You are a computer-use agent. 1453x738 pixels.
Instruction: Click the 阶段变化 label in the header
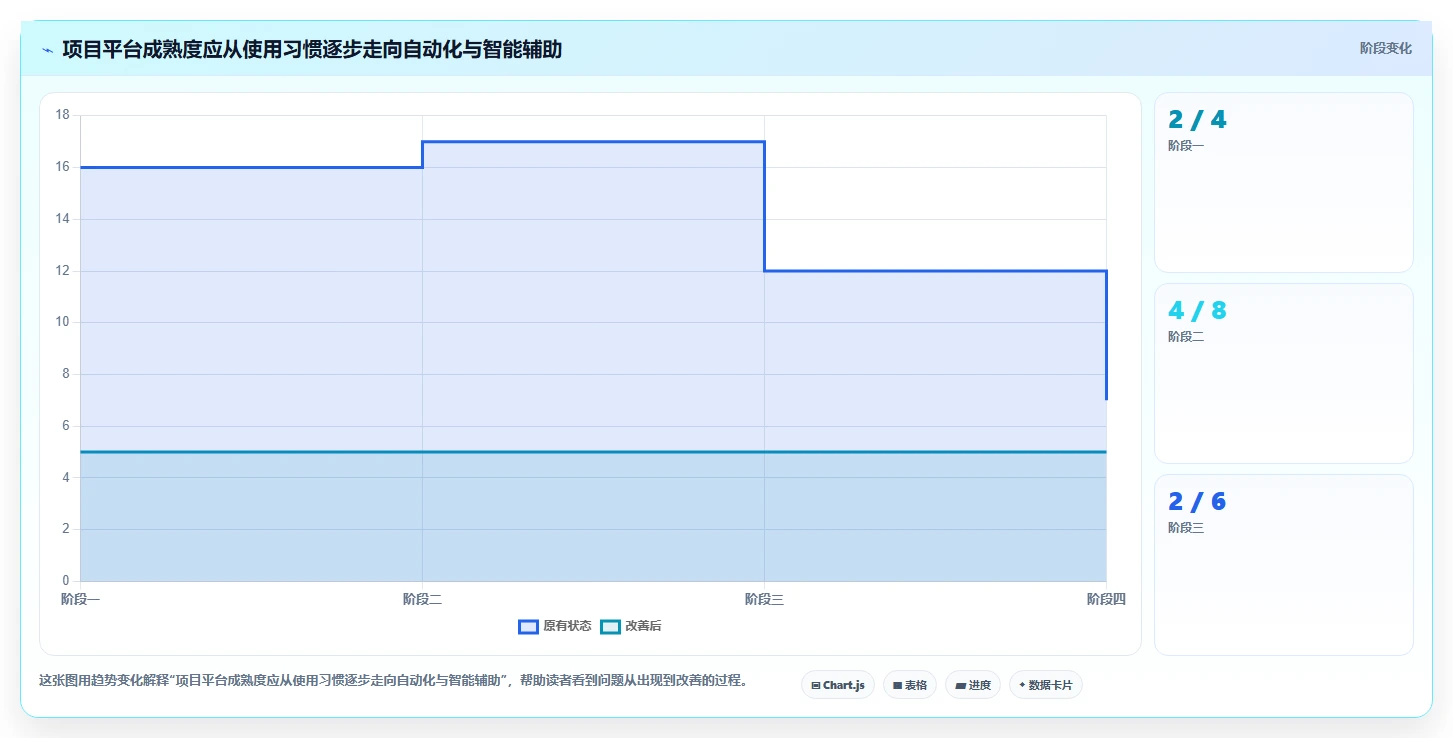click(x=1385, y=48)
